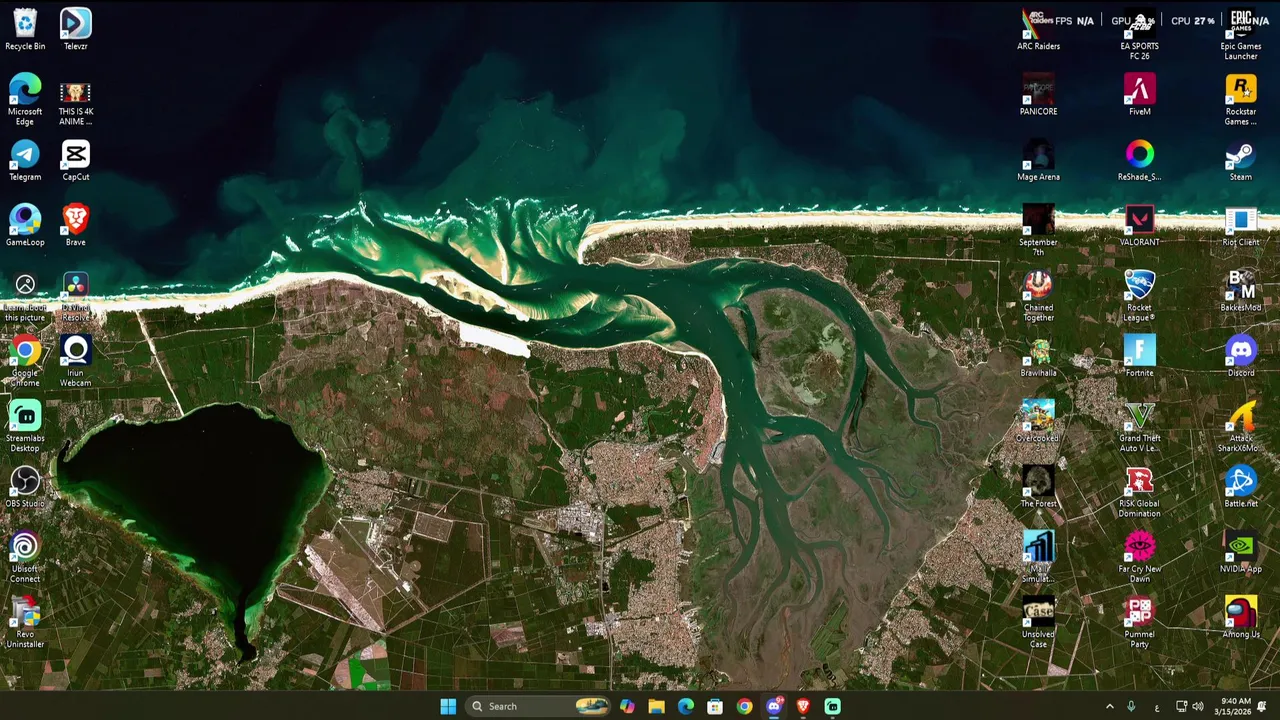Click the Learn about this picture icon
The width and height of the screenshot is (1280, 720).
tap(25, 296)
